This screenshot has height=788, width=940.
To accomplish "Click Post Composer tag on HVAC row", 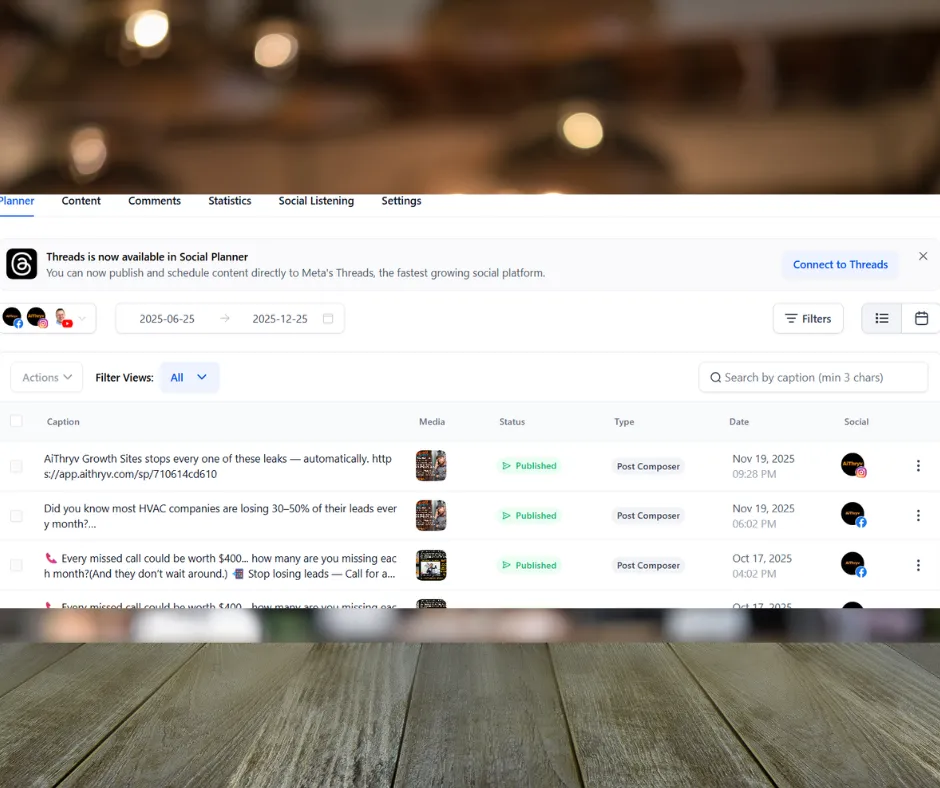I will [648, 516].
